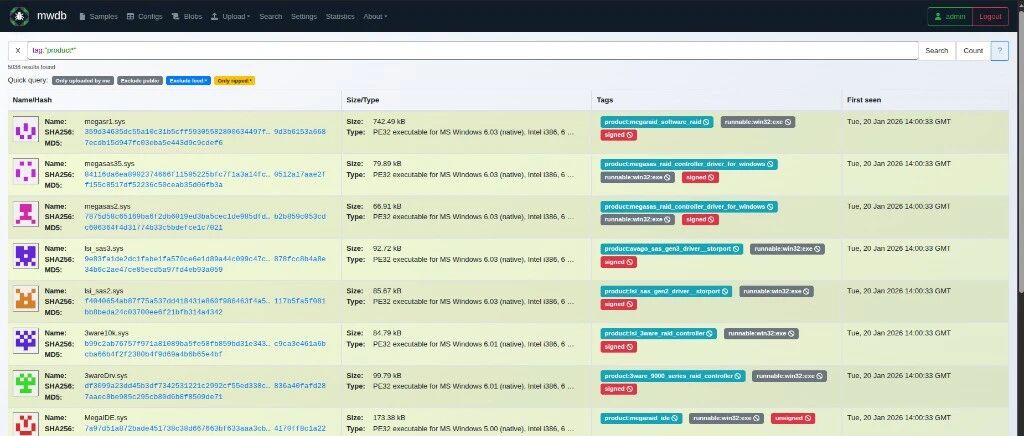Open the About dropdown menu

[375, 16]
